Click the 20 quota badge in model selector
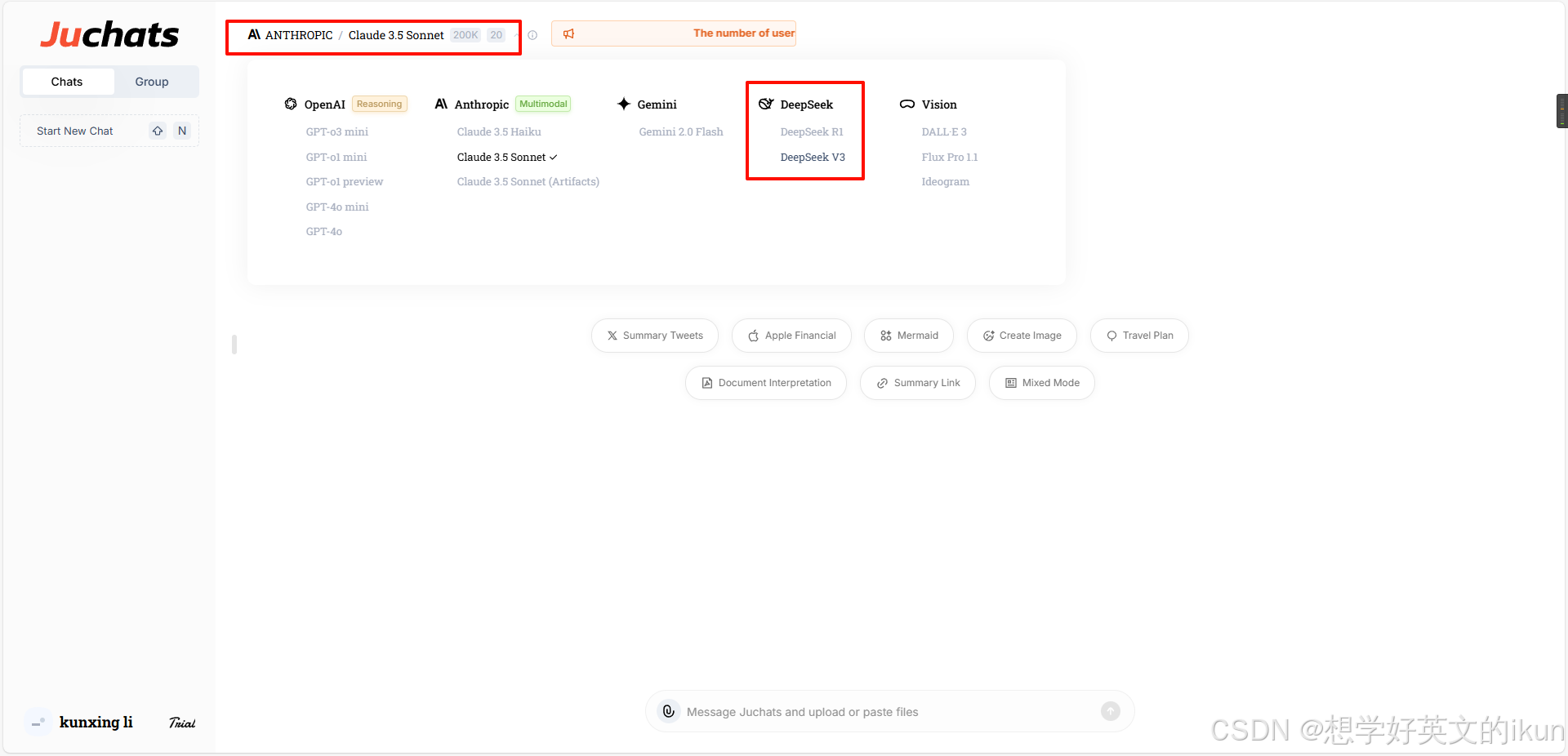Viewport: 1568px width, 756px height. coord(497,35)
